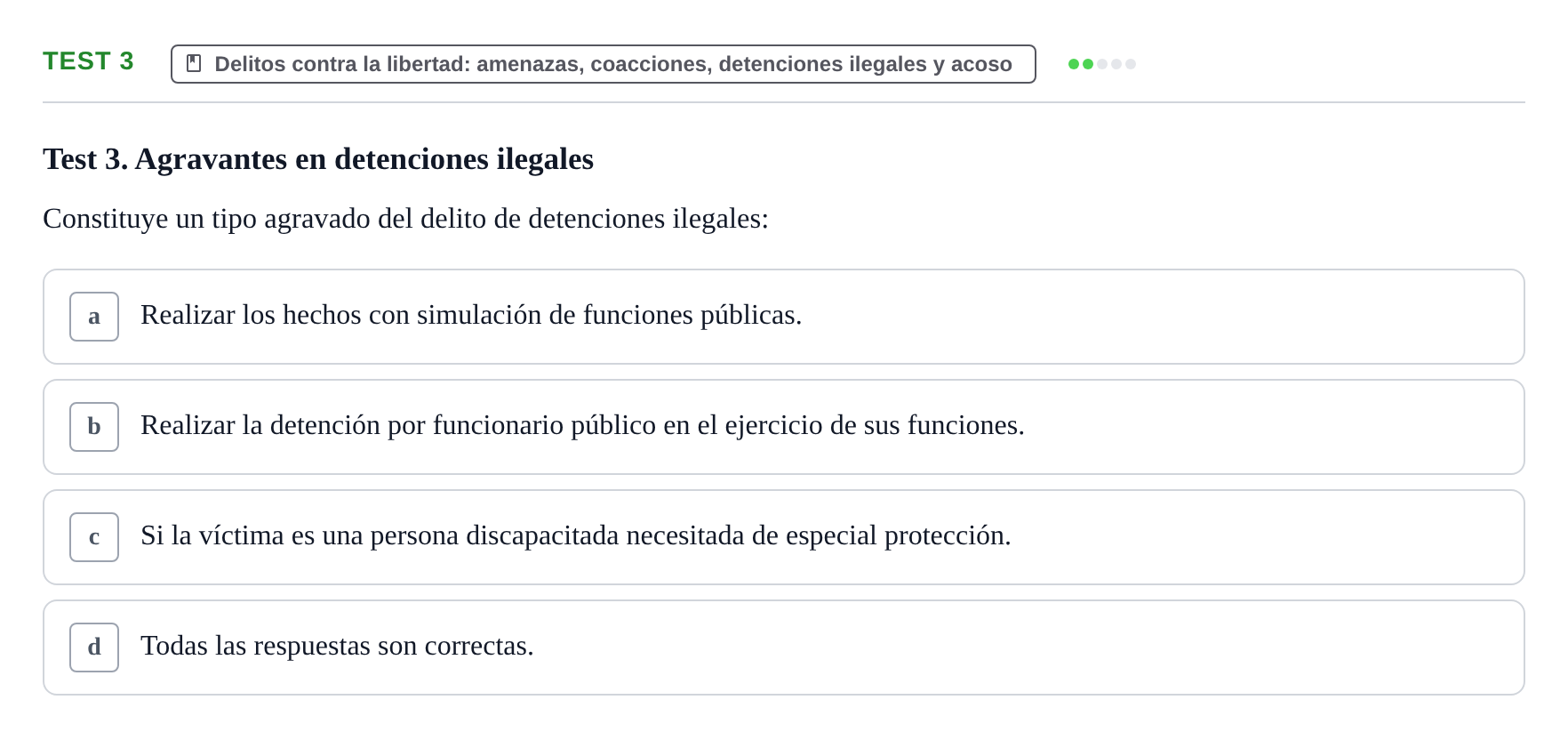1568x740 pixels.
Task: Click the green TEST 3 label
Action: tap(88, 61)
